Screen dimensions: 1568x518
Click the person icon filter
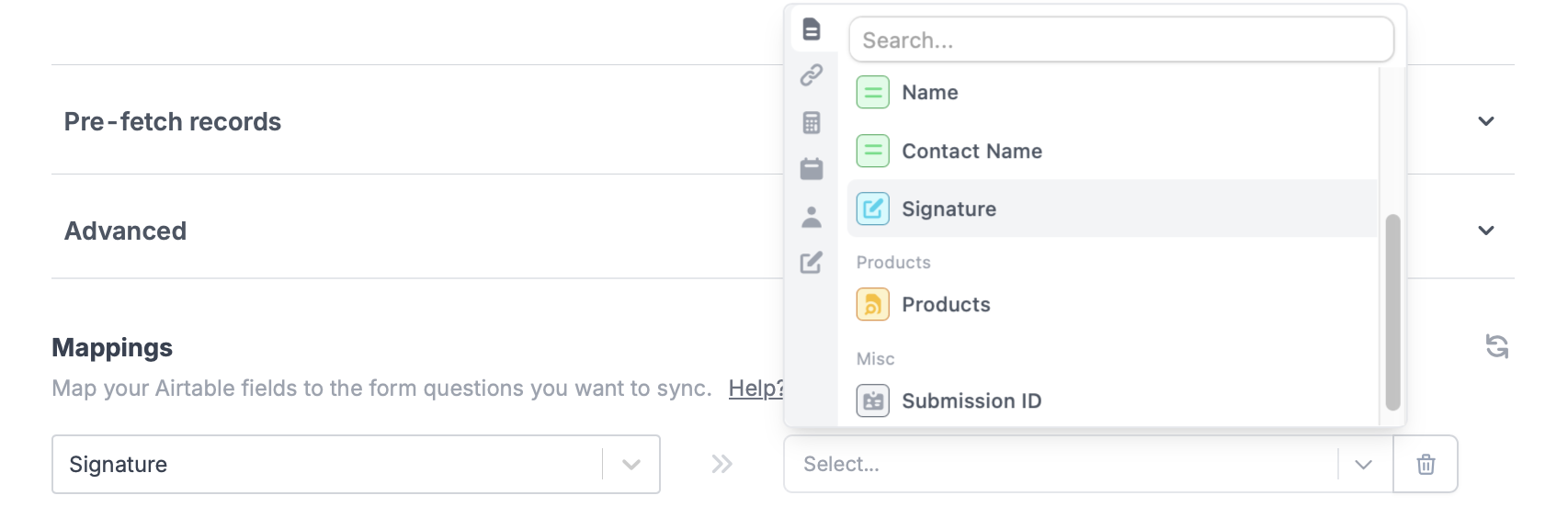click(811, 217)
